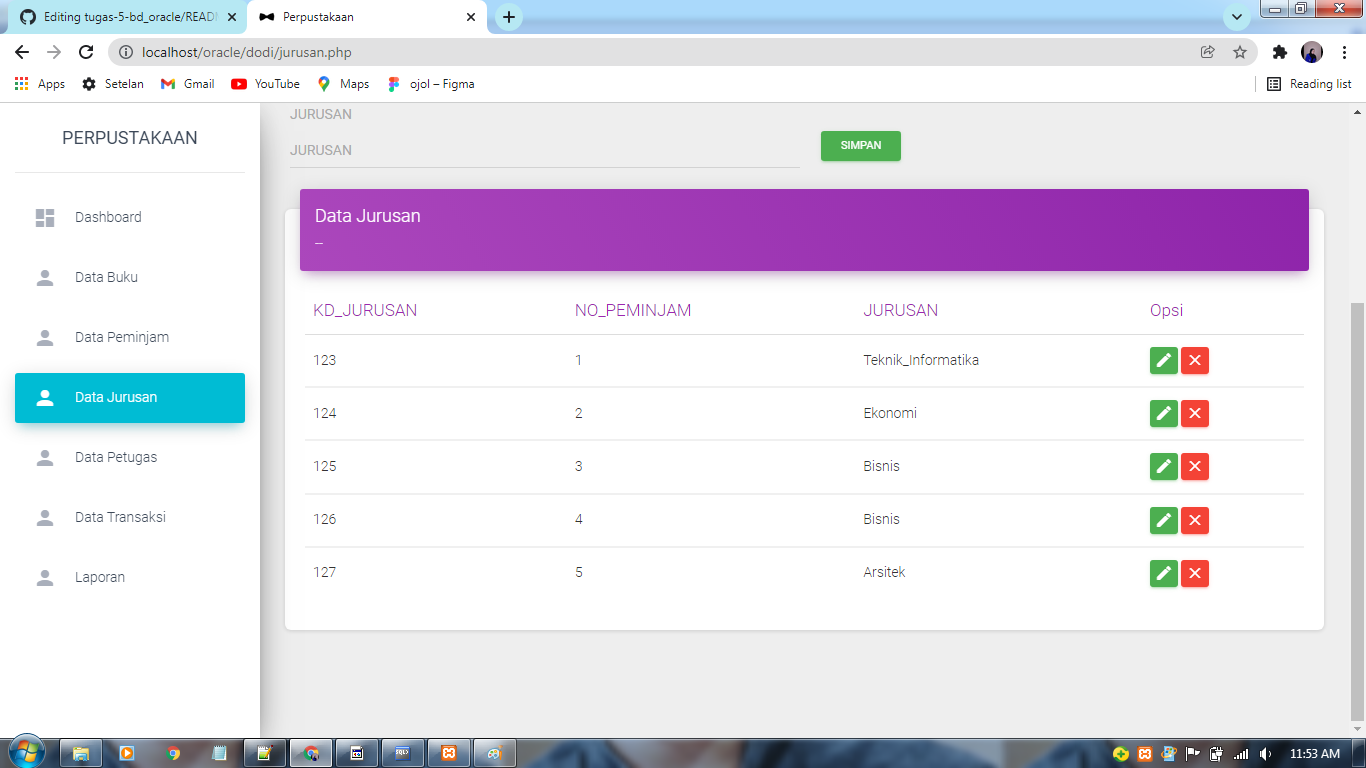This screenshot has width=1366, height=768.
Task: Delete the record with KD_JURUSAN 126
Action: pyautogui.click(x=1195, y=520)
